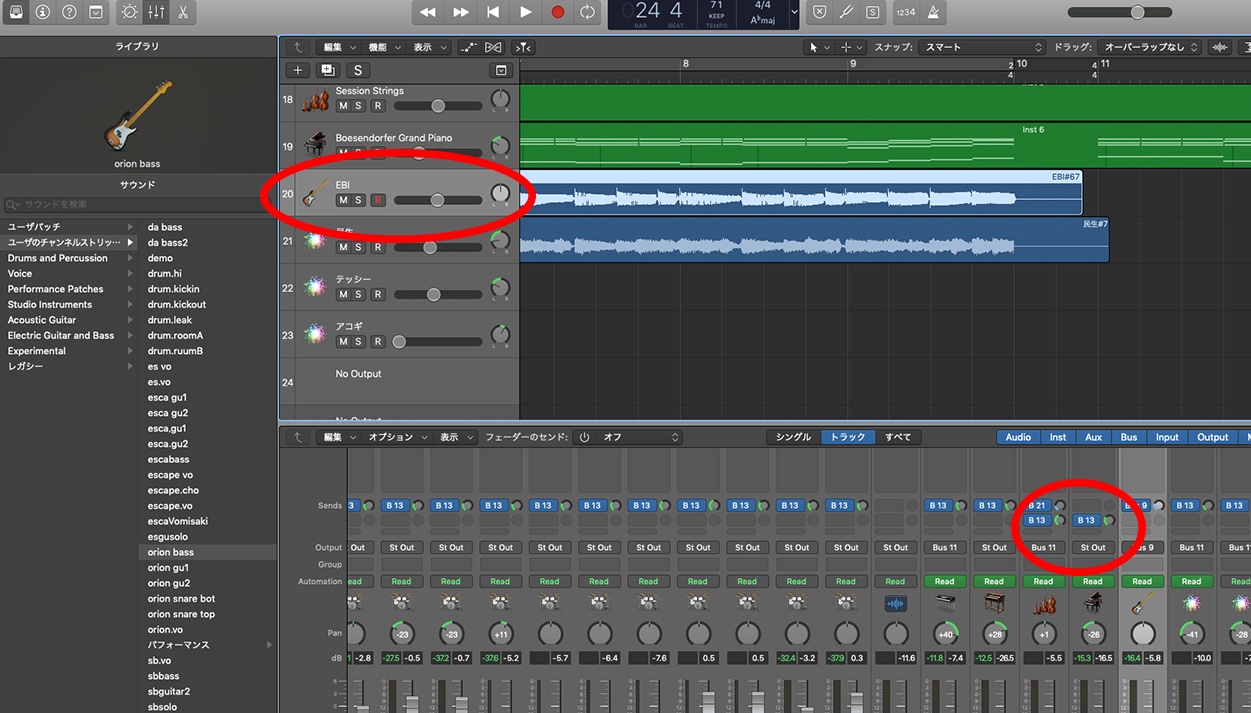The width and height of the screenshot is (1251, 713).
Task: Click the scissors Editors button
Action: (x=182, y=12)
